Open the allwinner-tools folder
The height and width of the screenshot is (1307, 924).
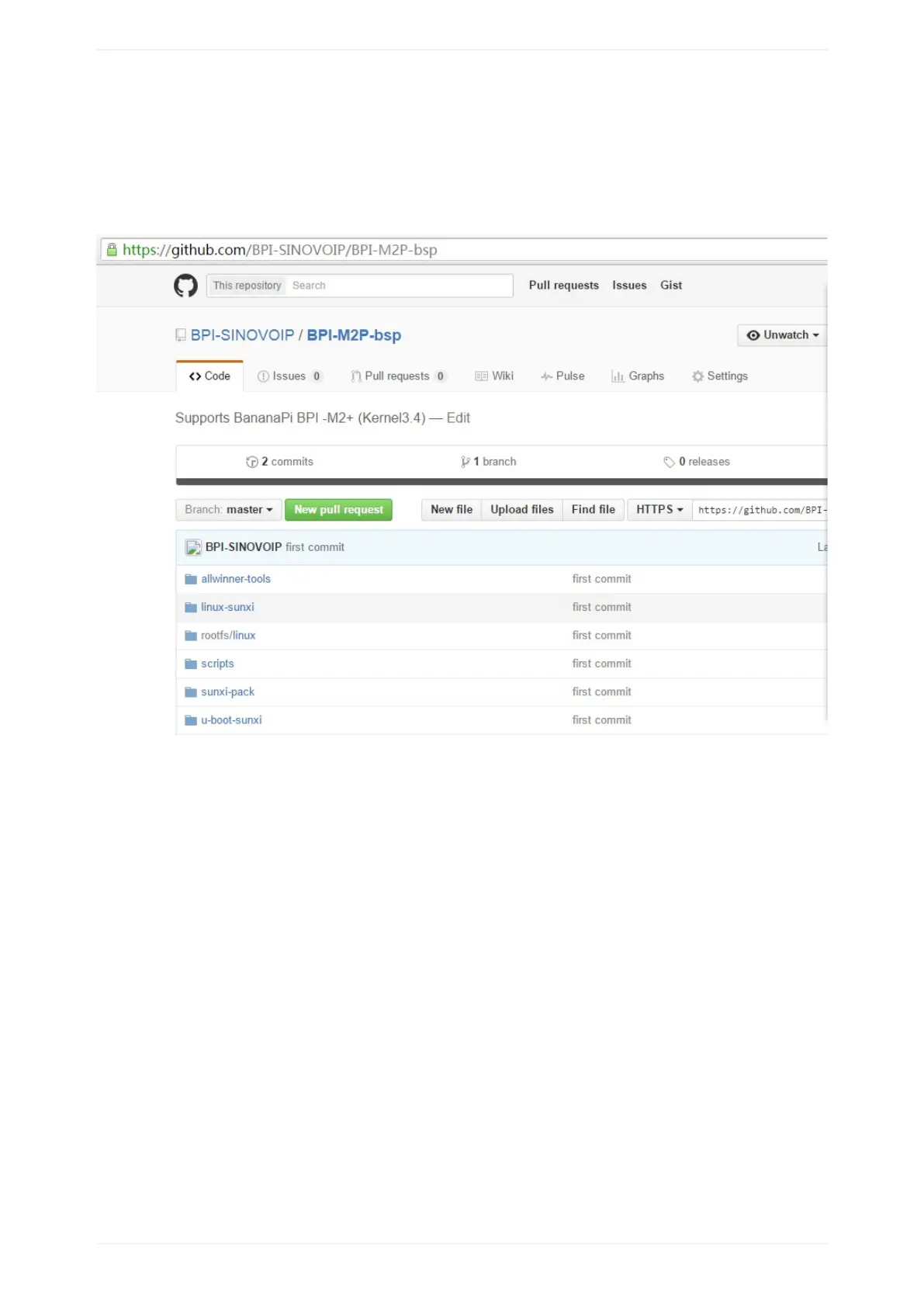tap(236, 579)
